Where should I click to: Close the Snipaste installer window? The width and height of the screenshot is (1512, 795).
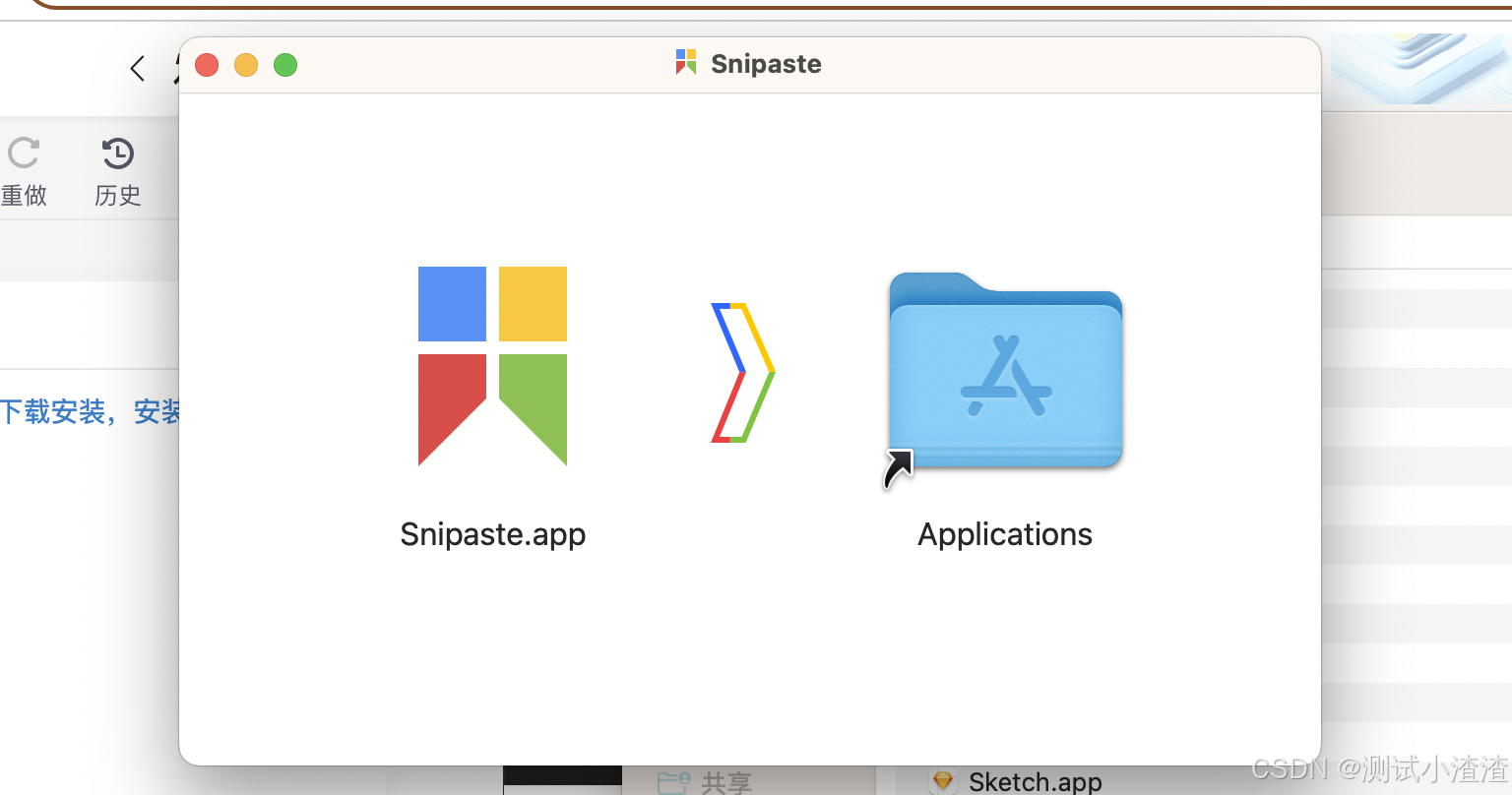(207, 65)
